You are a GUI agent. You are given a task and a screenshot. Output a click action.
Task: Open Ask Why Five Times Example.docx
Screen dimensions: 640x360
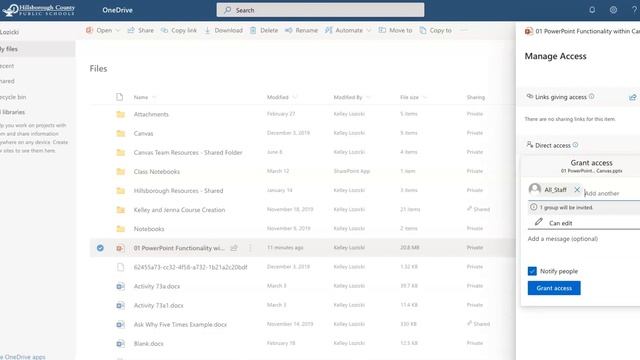180,324
